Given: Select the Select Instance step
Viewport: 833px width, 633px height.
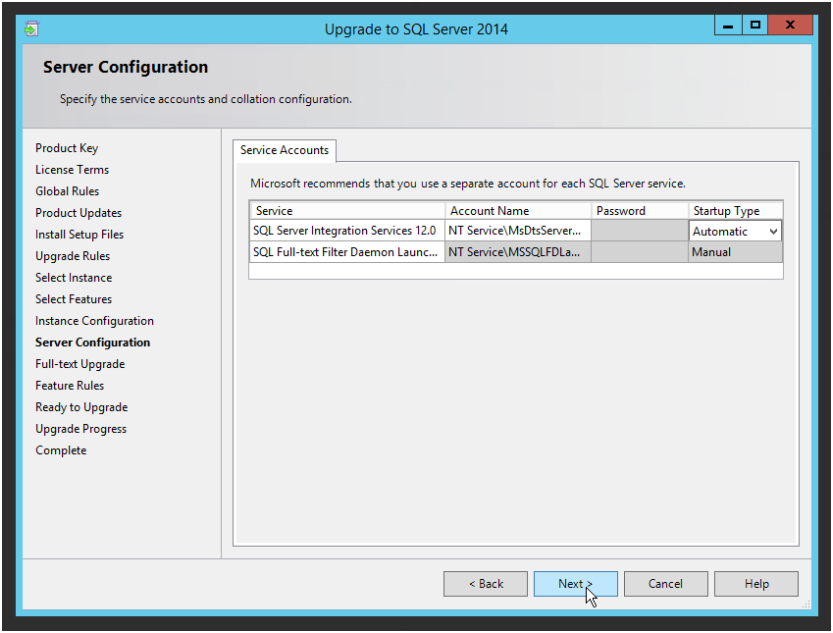Looking at the screenshot, I should point(74,278).
